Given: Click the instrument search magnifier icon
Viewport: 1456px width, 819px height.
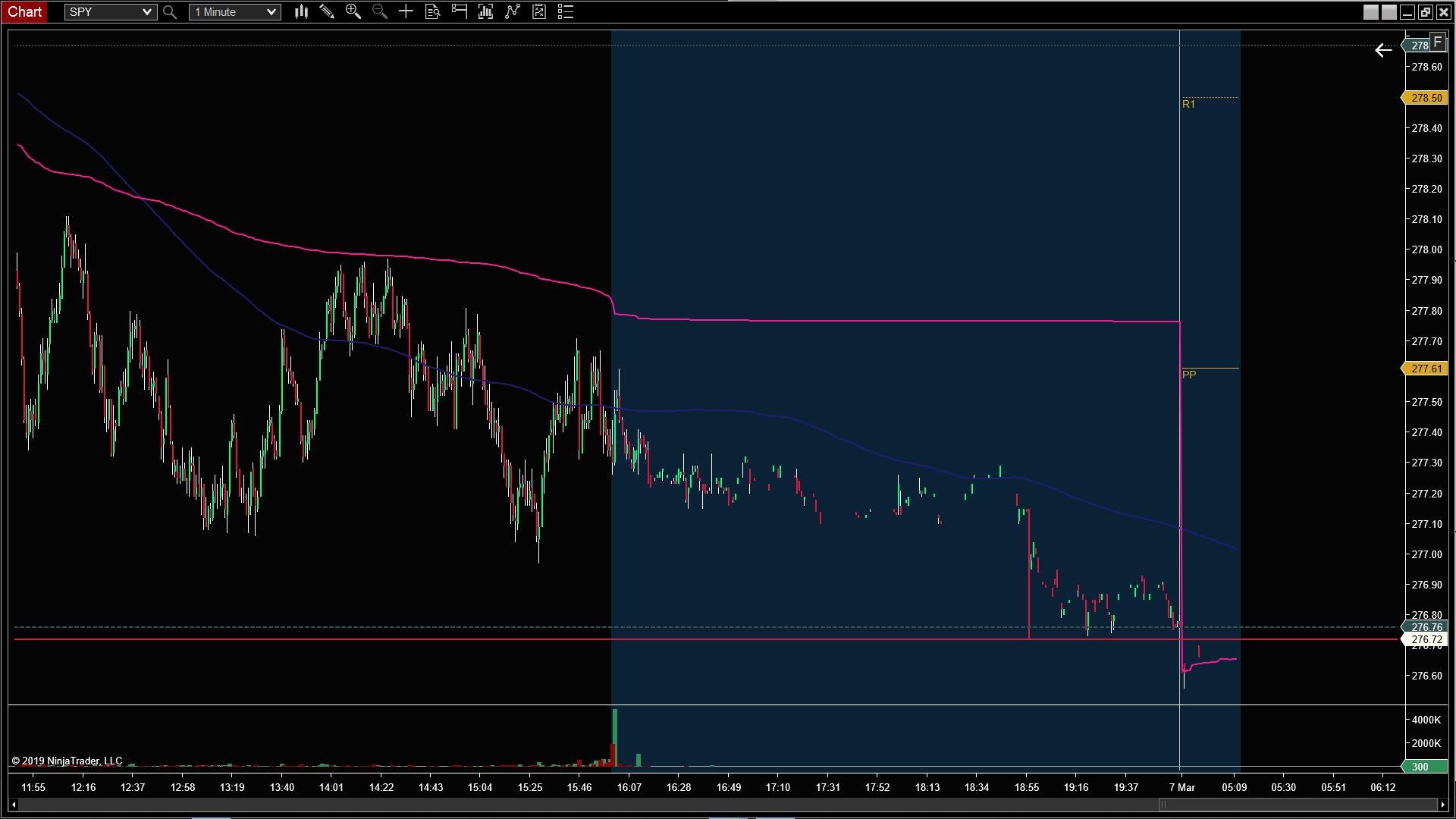Looking at the screenshot, I should 170,12.
